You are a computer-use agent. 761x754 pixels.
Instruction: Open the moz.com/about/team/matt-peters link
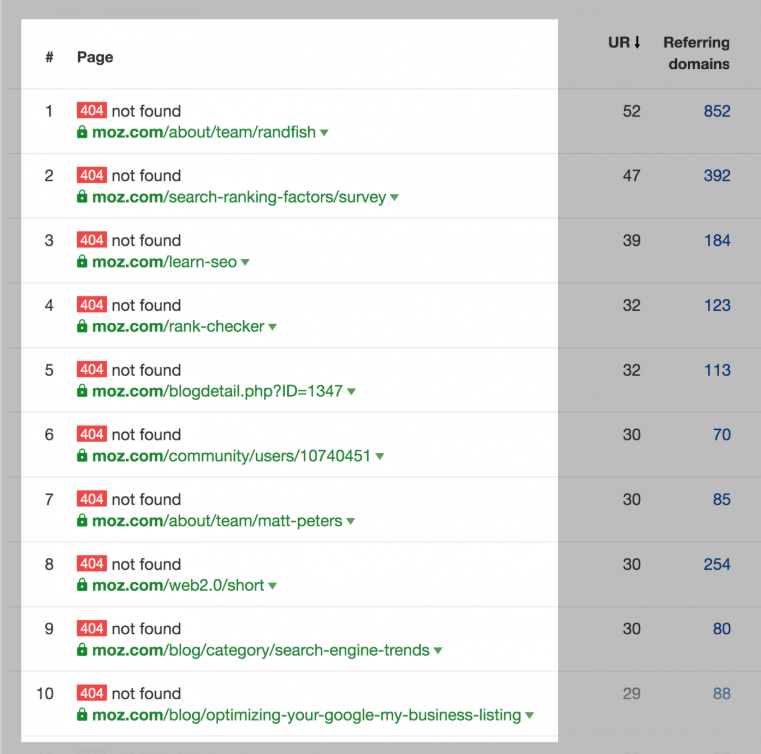217,521
